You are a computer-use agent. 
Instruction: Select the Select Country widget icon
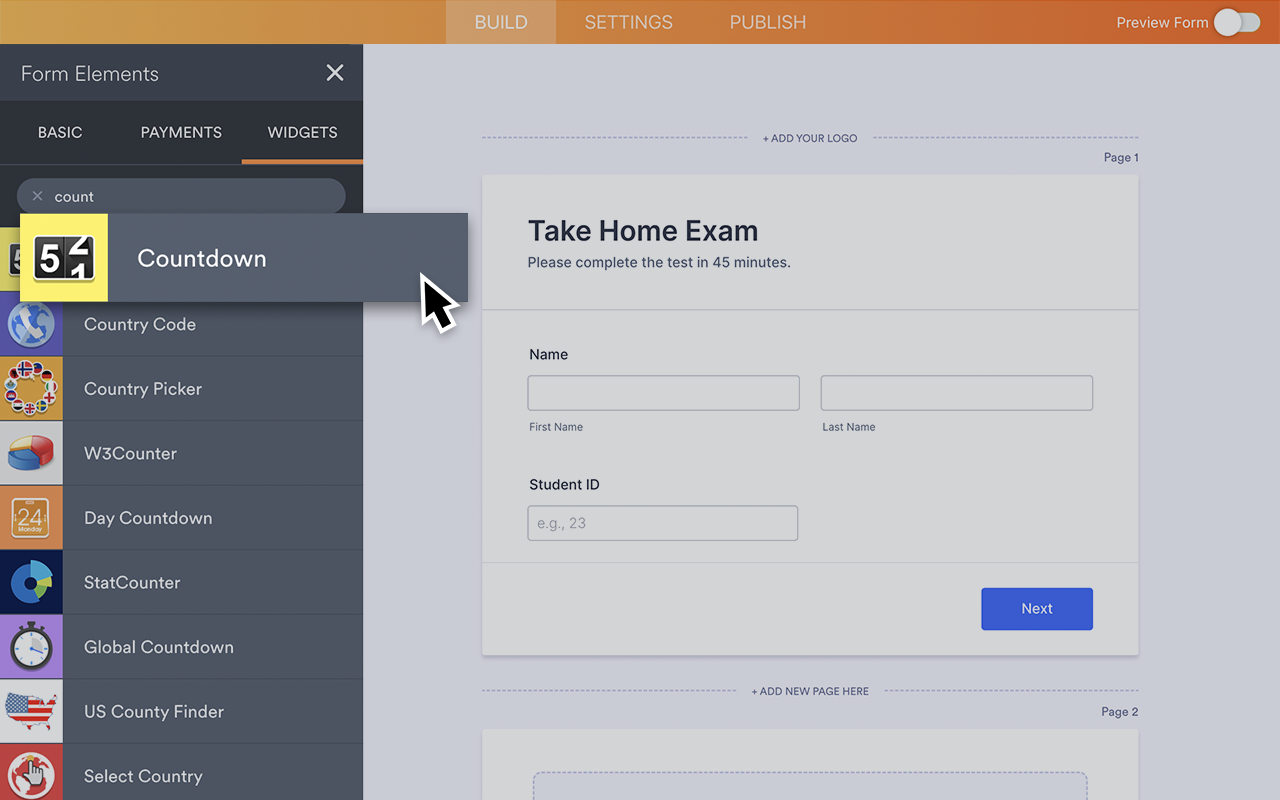point(30,775)
